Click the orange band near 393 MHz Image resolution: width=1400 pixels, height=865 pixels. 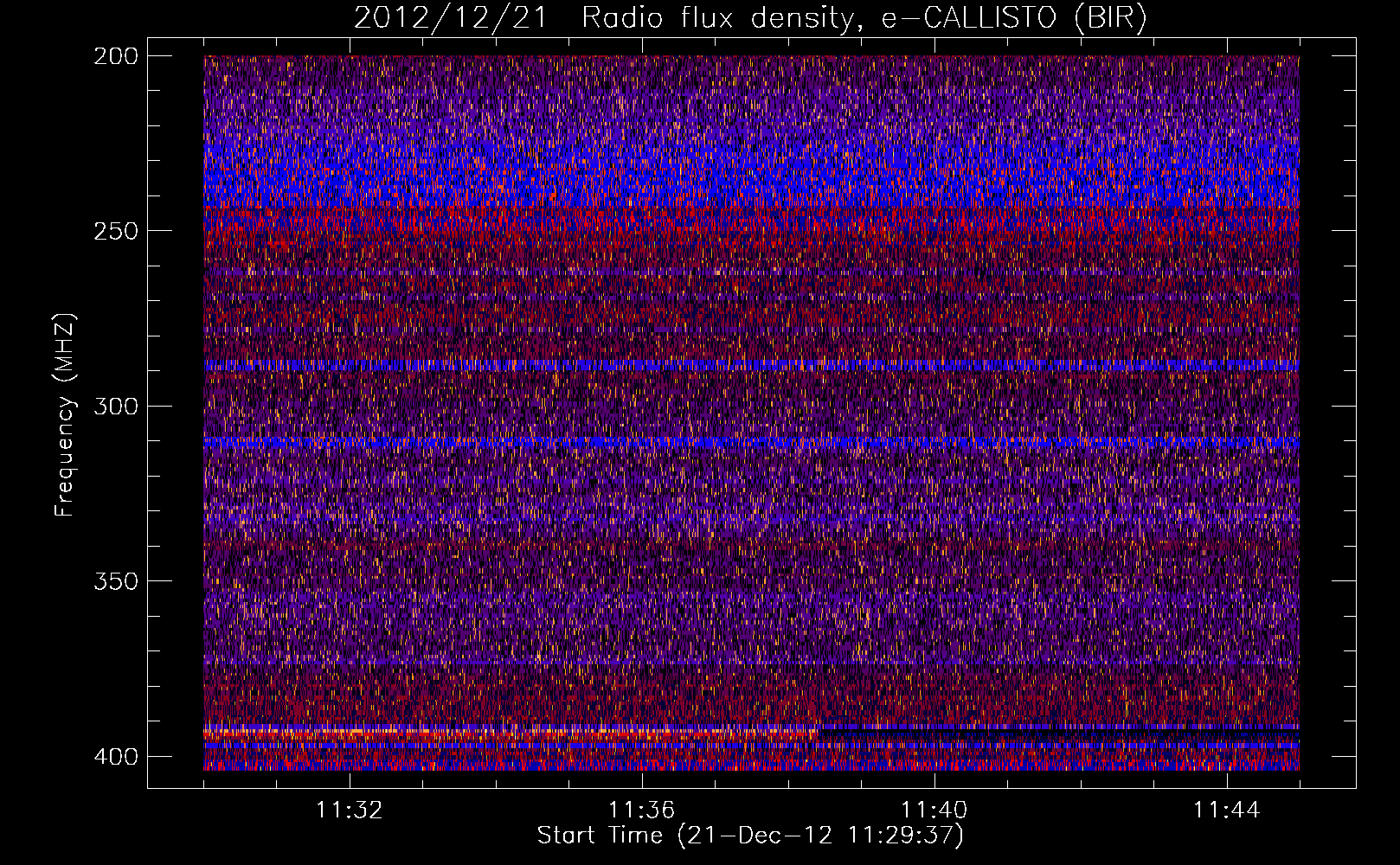[511, 733]
